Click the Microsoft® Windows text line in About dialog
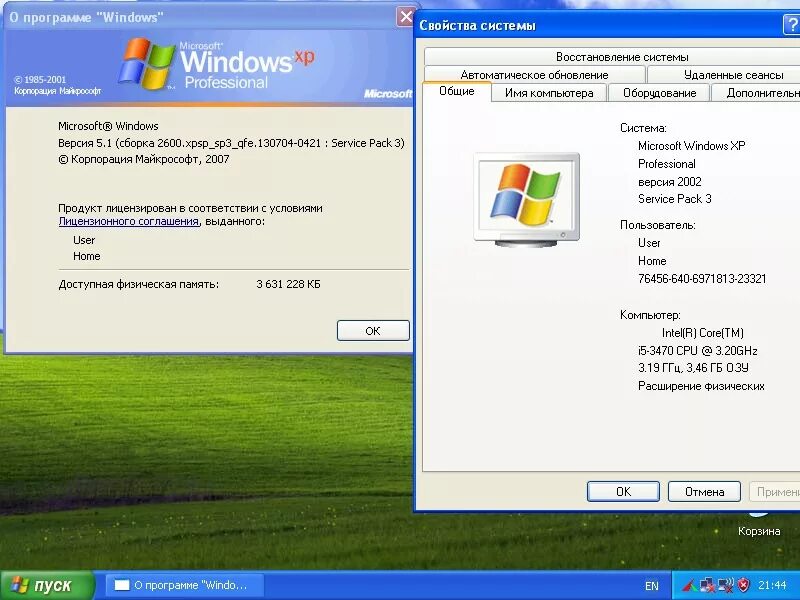This screenshot has height=600, width=800. point(108,126)
